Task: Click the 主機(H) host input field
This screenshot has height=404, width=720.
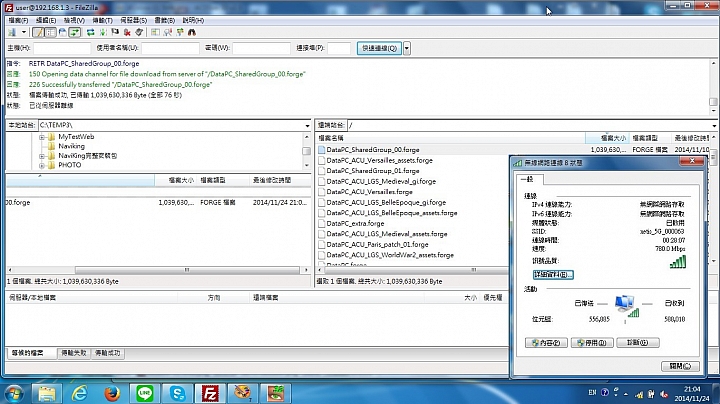Action: [x=62, y=48]
